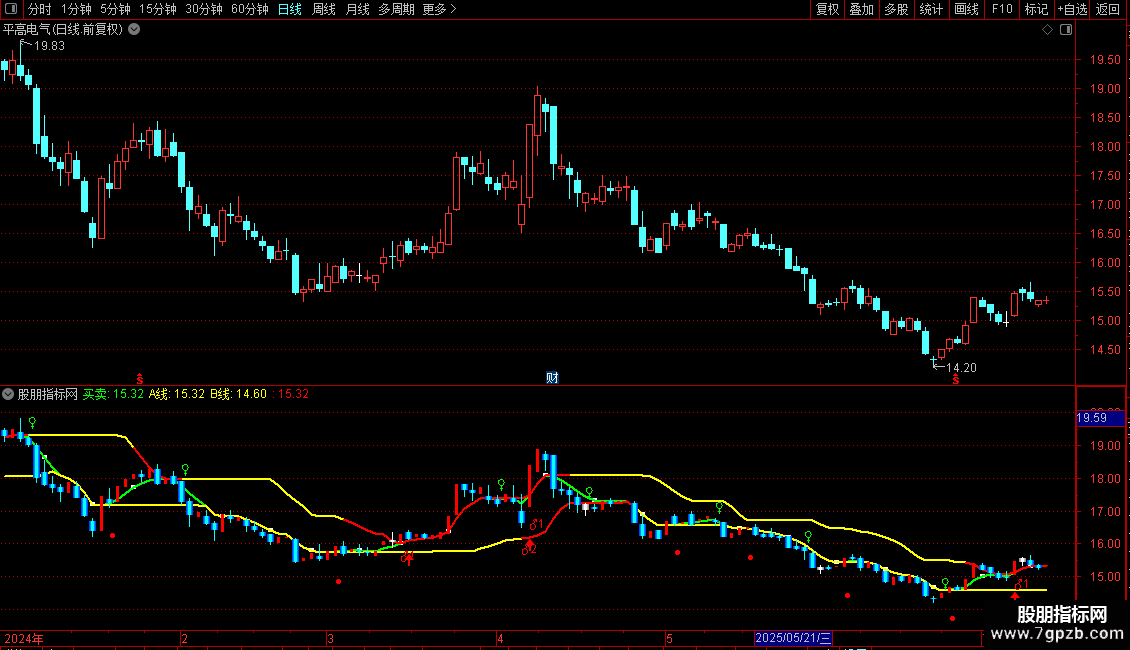Viewport: 1130px width, 650px height.
Task: Select the 1分钟 period tab
Action: (x=76, y=9)
